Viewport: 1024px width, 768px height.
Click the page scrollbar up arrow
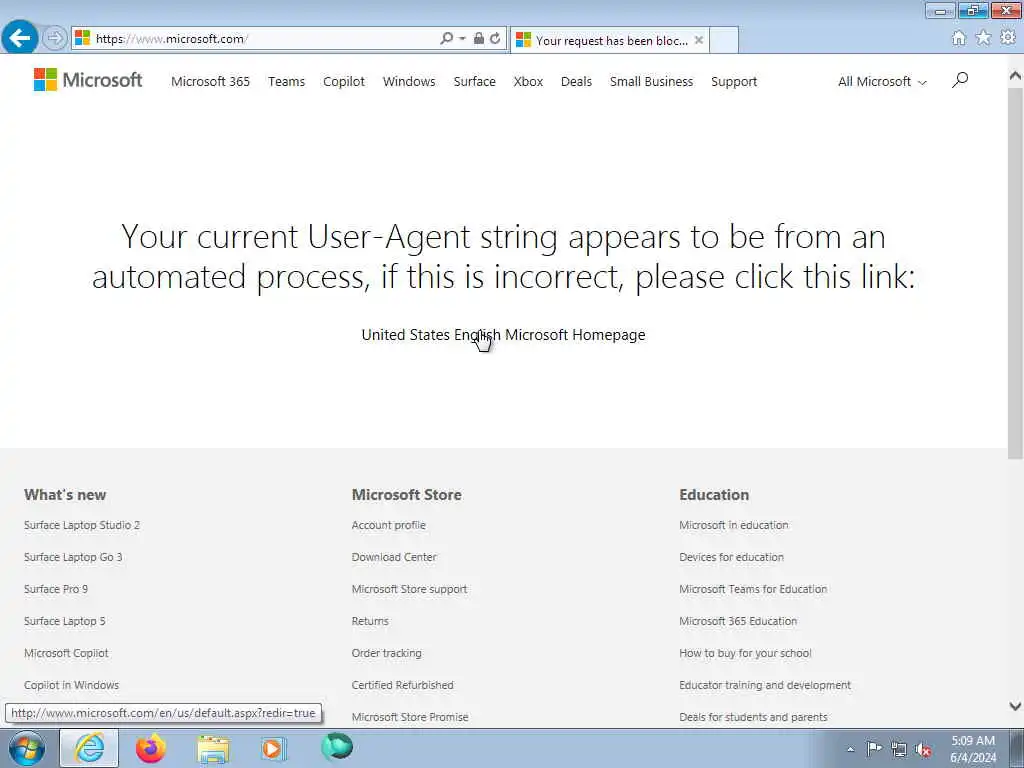tap(1016, 76)
